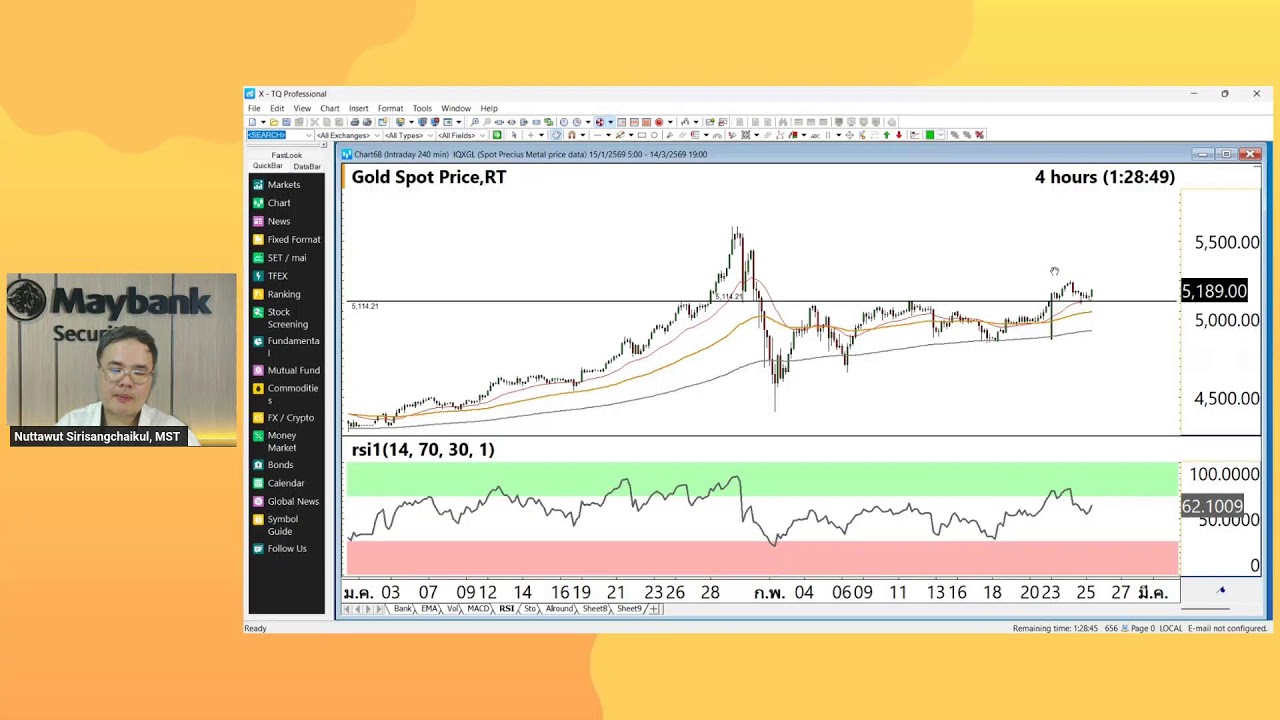
Task: Open the Chart section in the sidebar
Action: (x=272, y=203)
